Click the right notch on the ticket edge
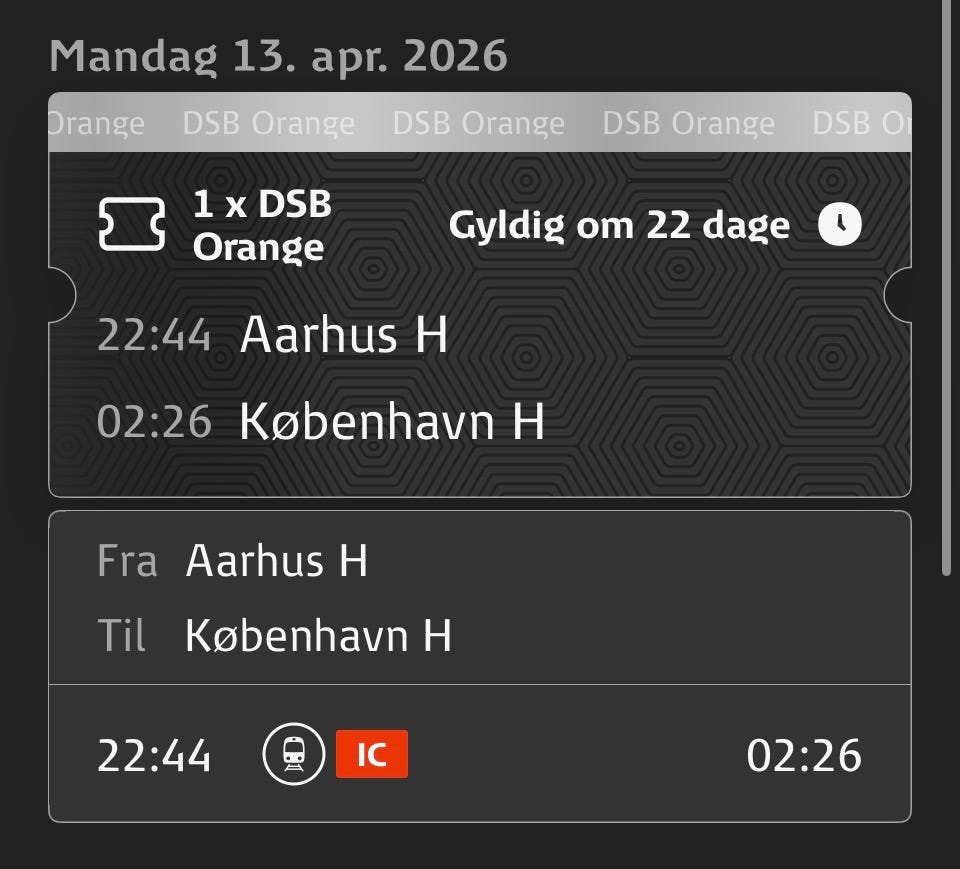This screenshot has width=960, height=869. pyautogui.click(x=899, y=295)
